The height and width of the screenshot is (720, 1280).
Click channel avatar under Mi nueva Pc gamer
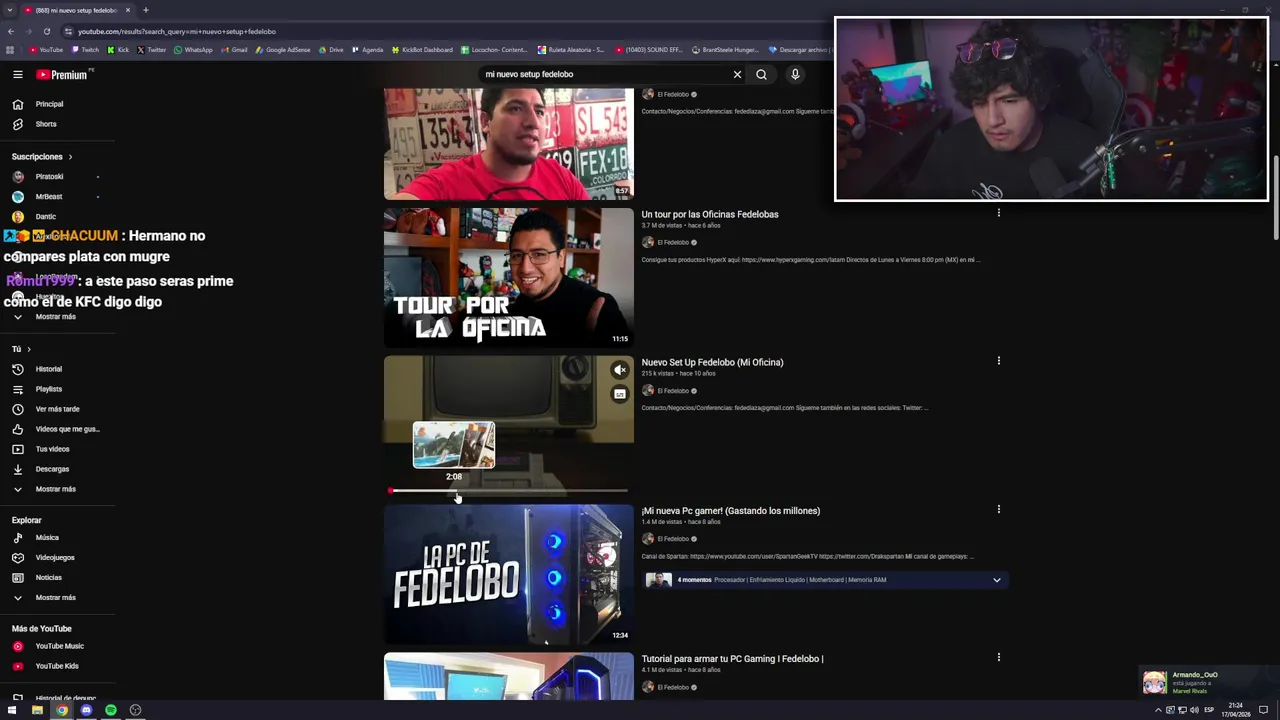pos(648,538)
